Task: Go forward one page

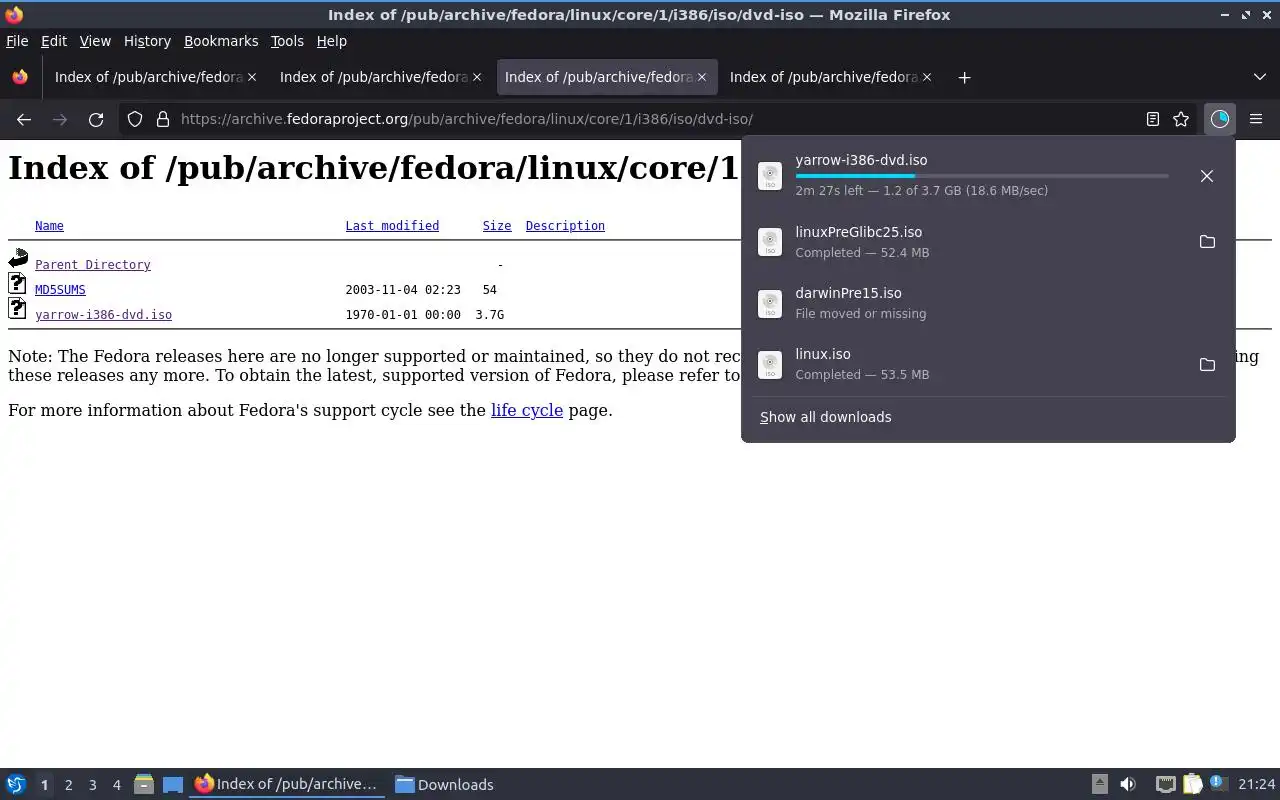Action: 60,119
